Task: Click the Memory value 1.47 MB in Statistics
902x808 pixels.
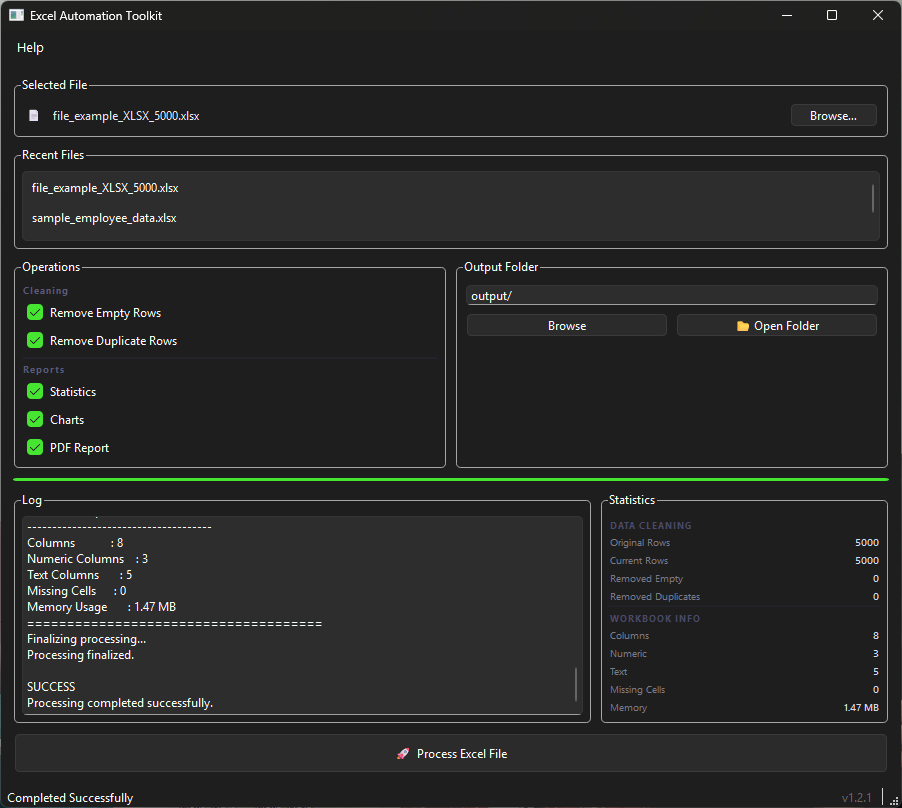Action: (861, 707)
